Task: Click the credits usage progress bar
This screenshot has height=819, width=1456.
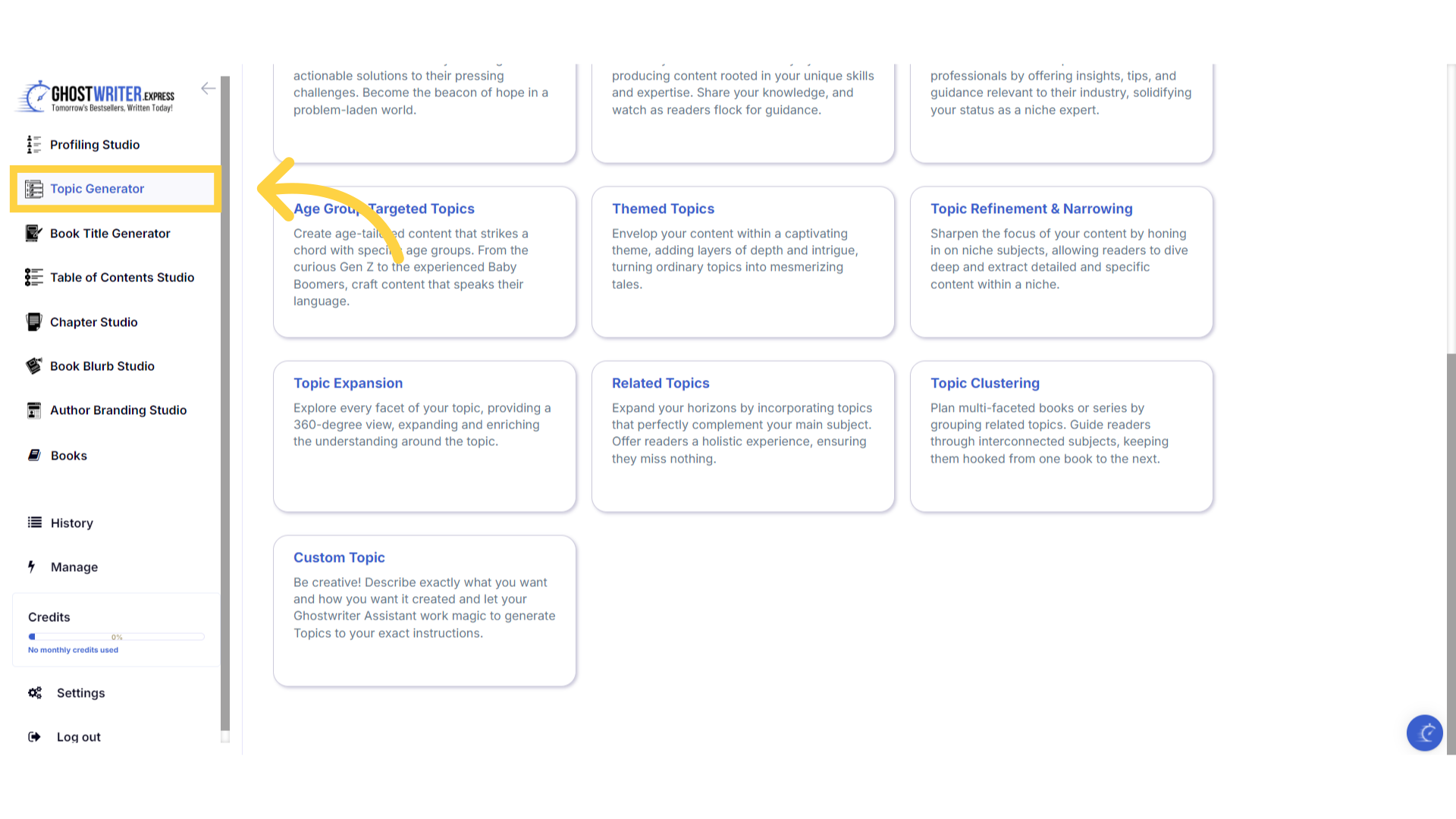Action: click(116, 637)
